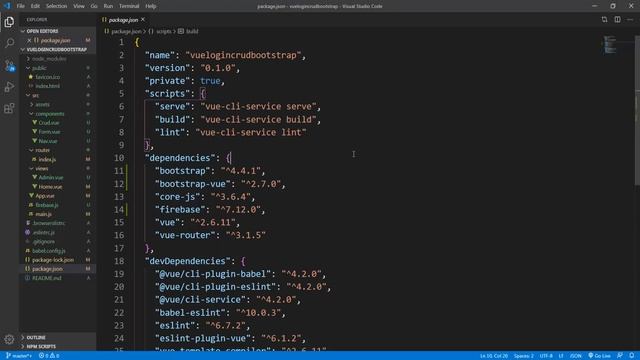The width and height of the screenshot is (640, 360).
Task: Open firebase.js in the explorer
Action: pos(57,205)
